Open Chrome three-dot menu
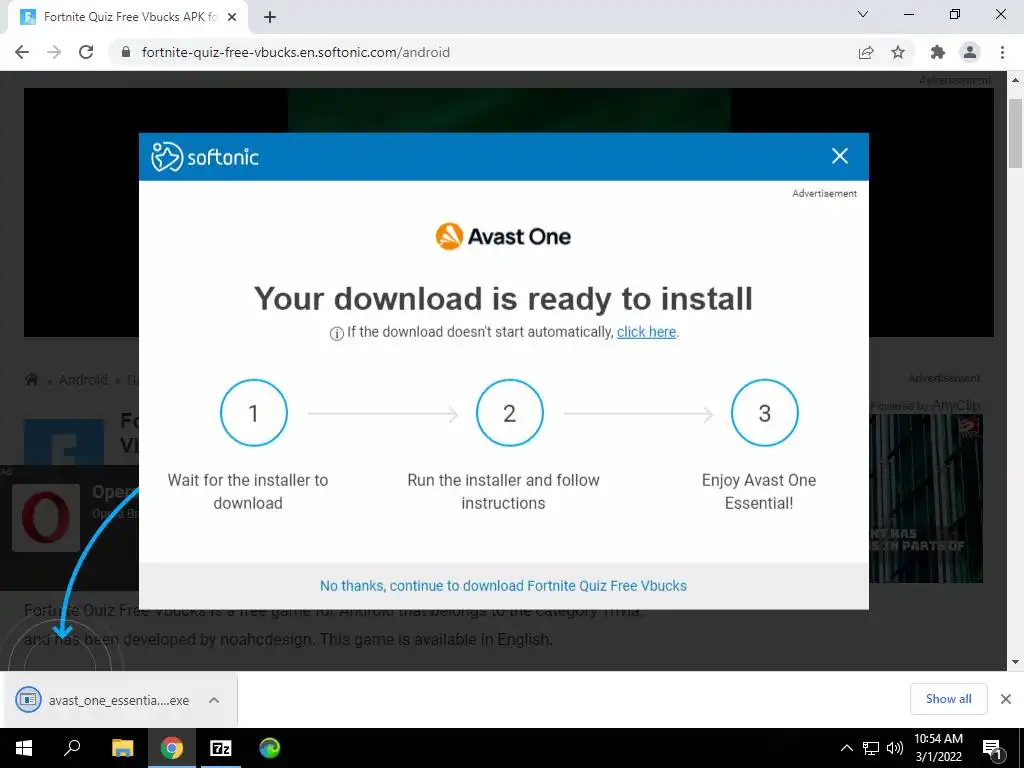Image resolution: width=1024 pixels, height=768 pixels. [1002, 52]
